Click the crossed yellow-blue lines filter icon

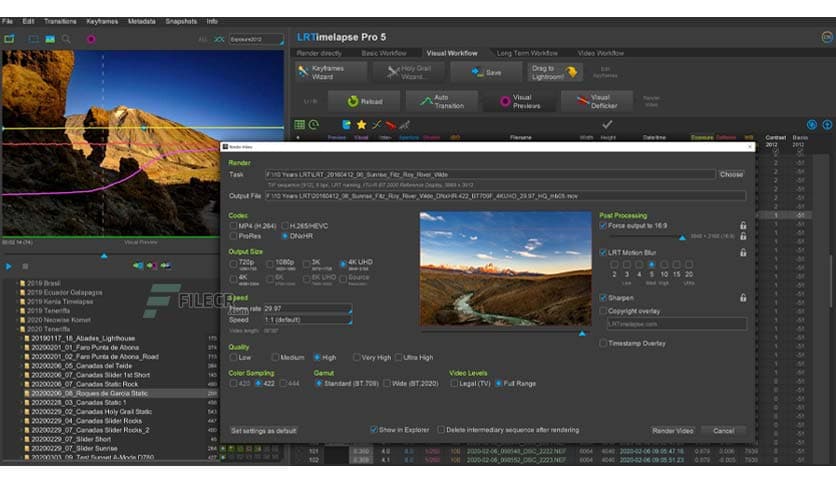click(x=376, y=125)
